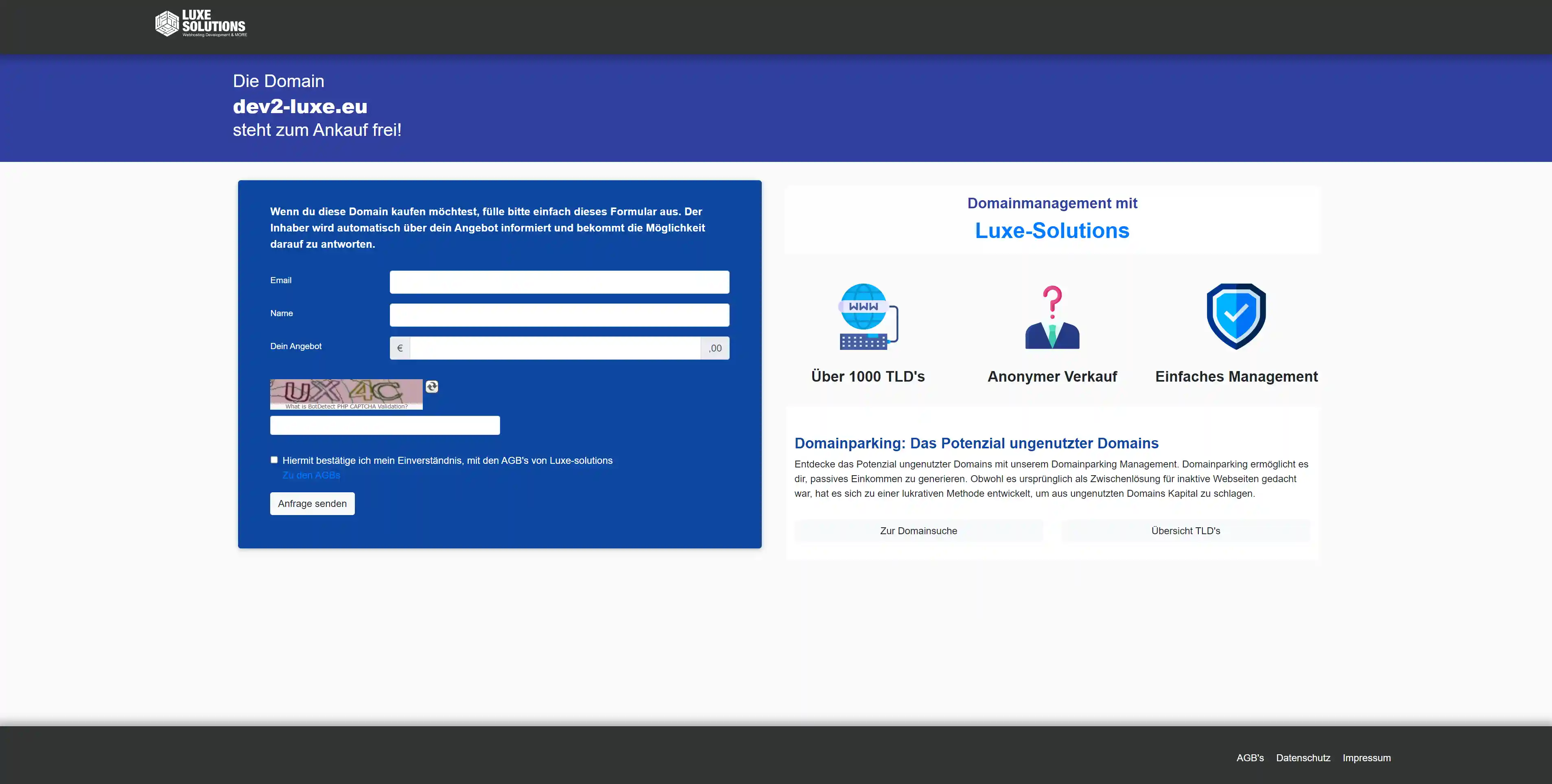Image resolution: width=1552 pixels, height=784 pixels.
Task: Select the 'Luxe-Solutions' heading text
Action: pos(1052,231)
